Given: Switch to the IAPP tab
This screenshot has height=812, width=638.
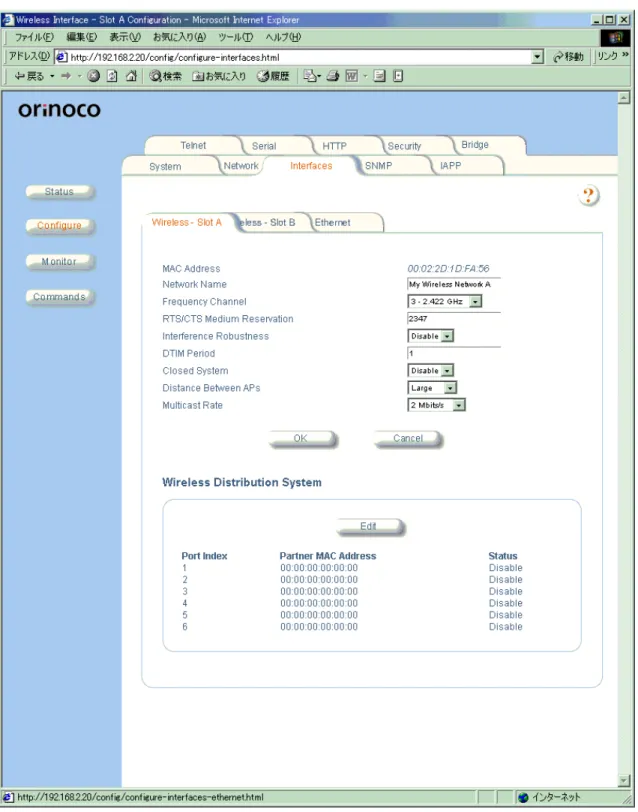Looking at the screenshot, I should [451, 166].
